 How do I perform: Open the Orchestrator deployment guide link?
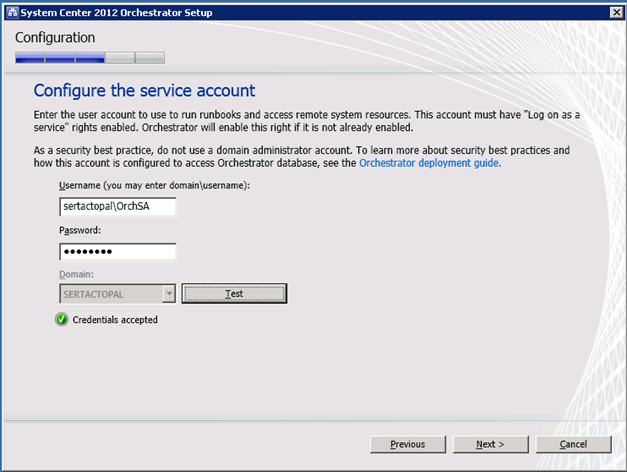[430, 163]
